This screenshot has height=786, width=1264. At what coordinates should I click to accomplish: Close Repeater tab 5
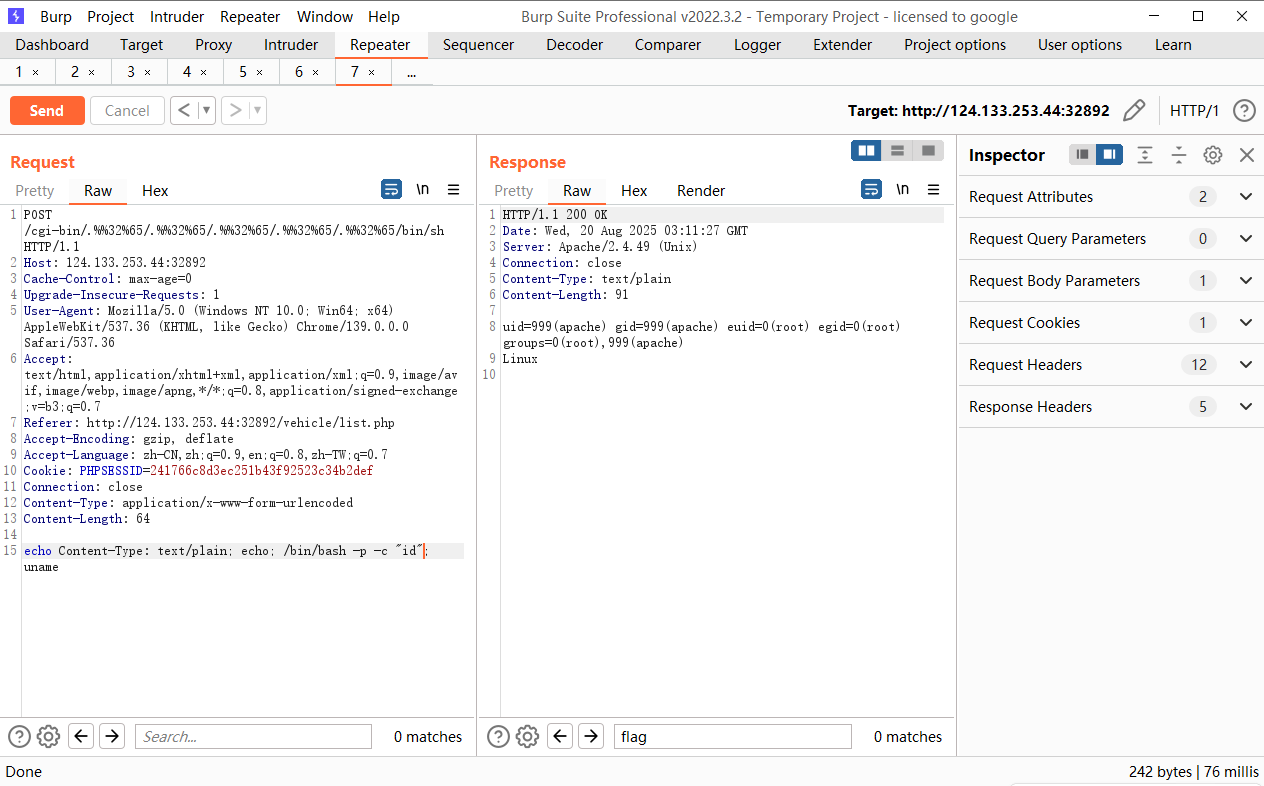(x=260, y=72)
